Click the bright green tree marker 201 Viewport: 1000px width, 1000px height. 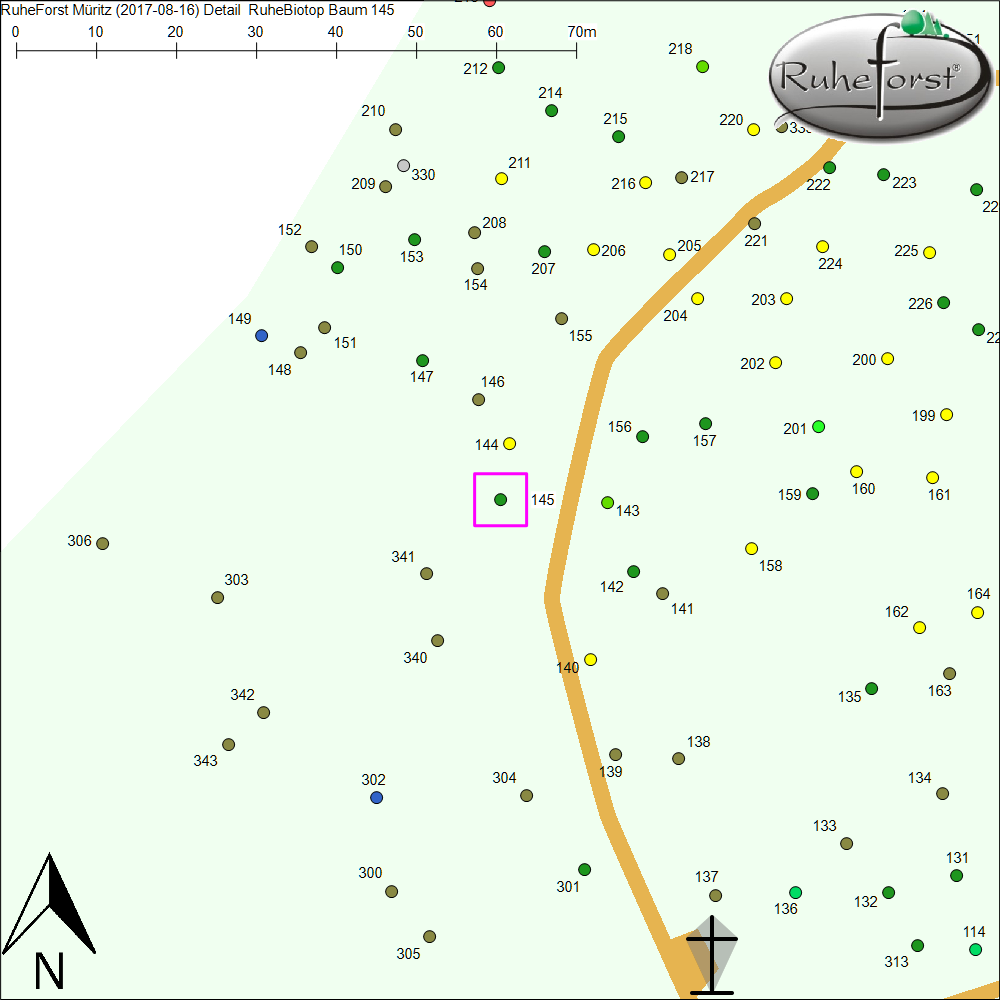[818, 427]
